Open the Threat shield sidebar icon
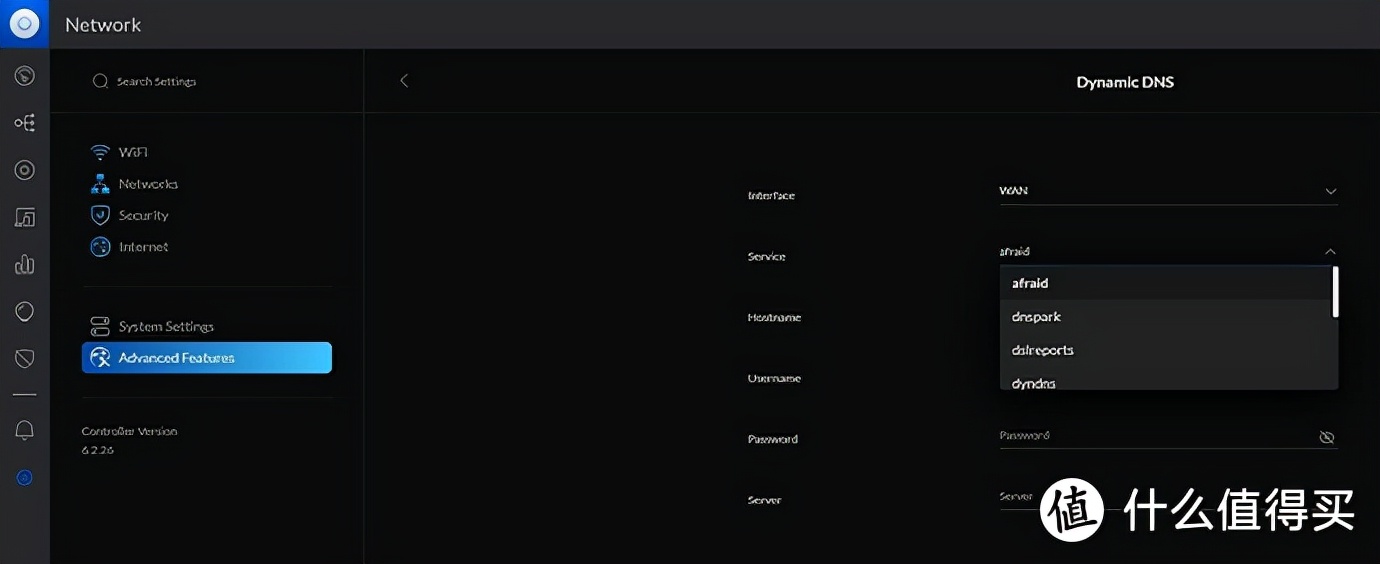The width and height of the screenshot is (1380, 564). [25, 358]
